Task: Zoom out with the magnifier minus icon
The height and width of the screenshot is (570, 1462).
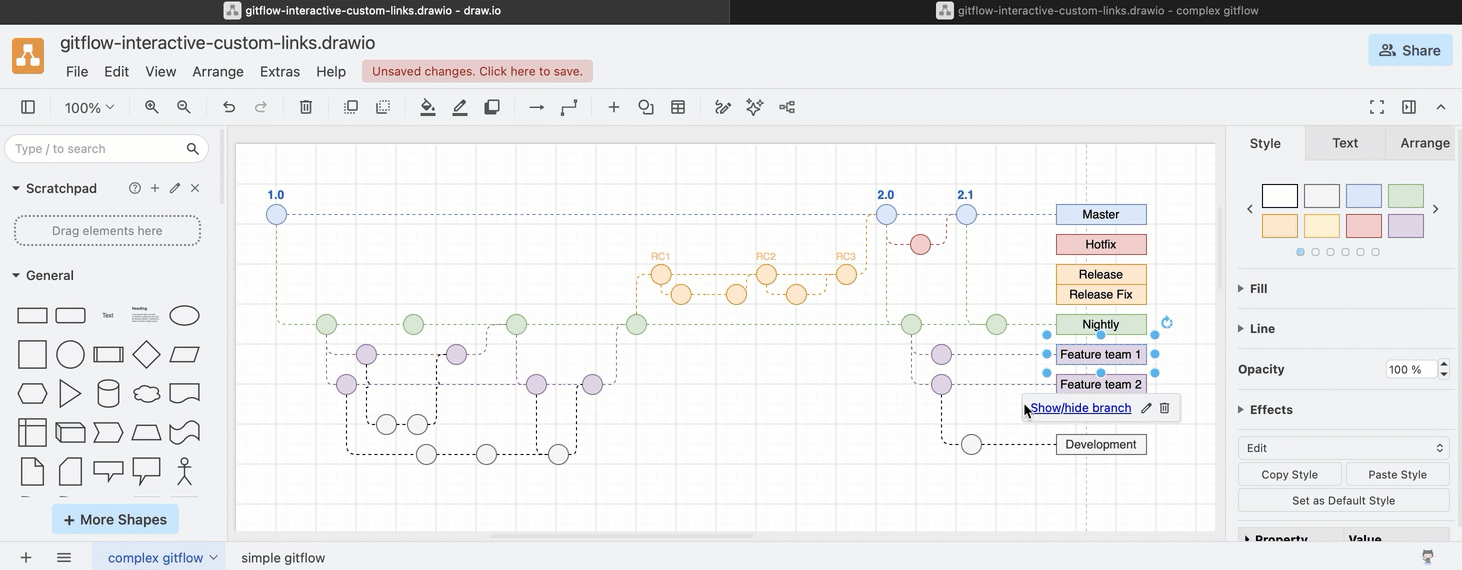Action: click(x=184, y=107)
